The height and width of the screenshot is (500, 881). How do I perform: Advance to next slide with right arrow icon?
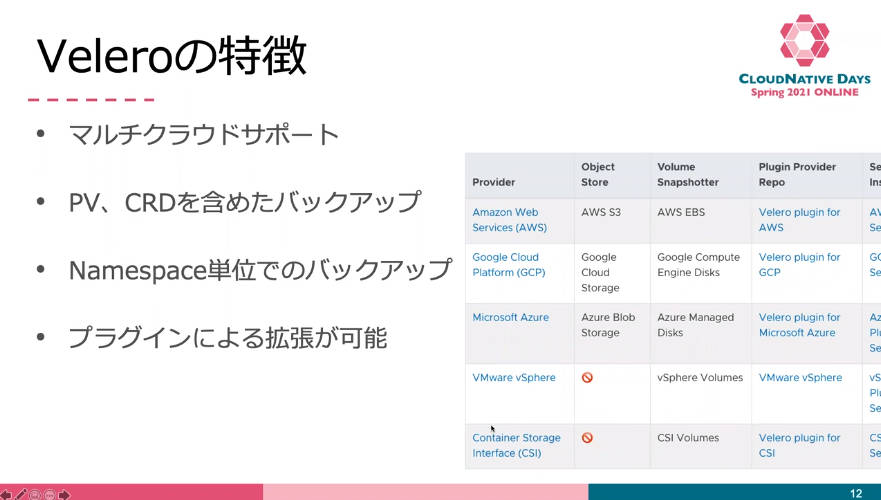pyautogui.click(x=64, y=495)
